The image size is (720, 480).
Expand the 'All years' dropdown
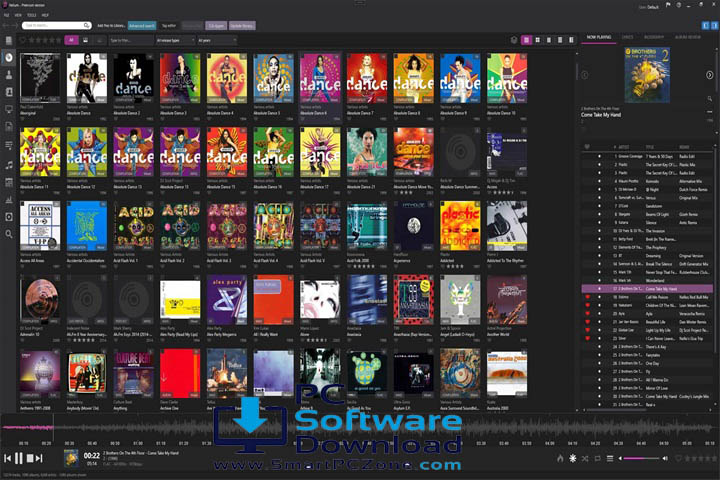[x=217, y=40]
